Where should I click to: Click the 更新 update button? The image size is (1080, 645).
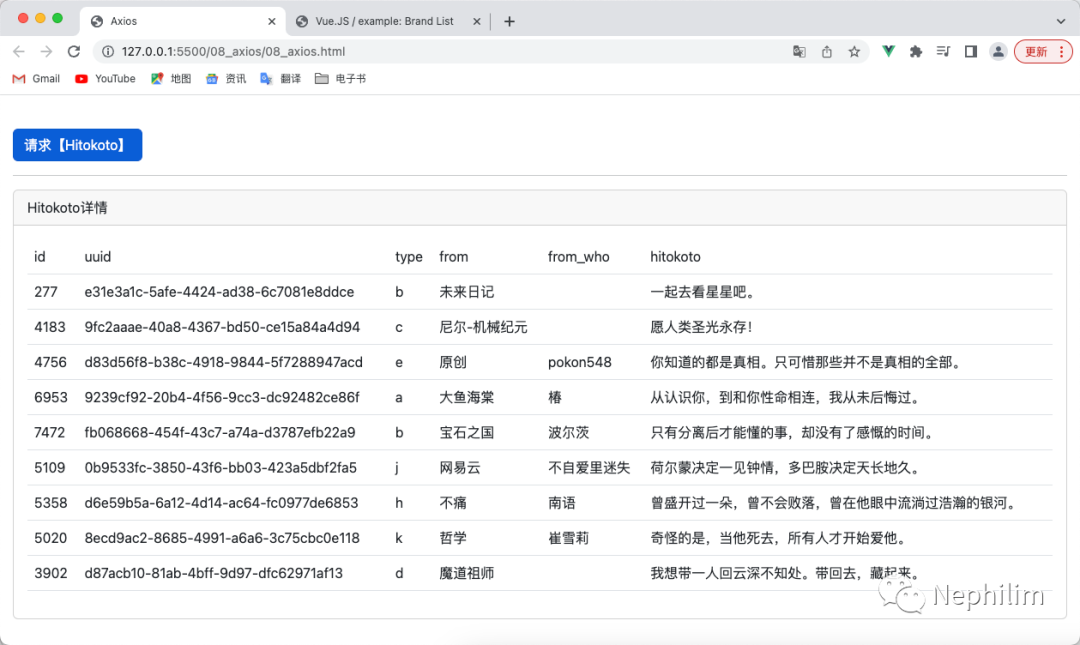(x=1043, y=52)
